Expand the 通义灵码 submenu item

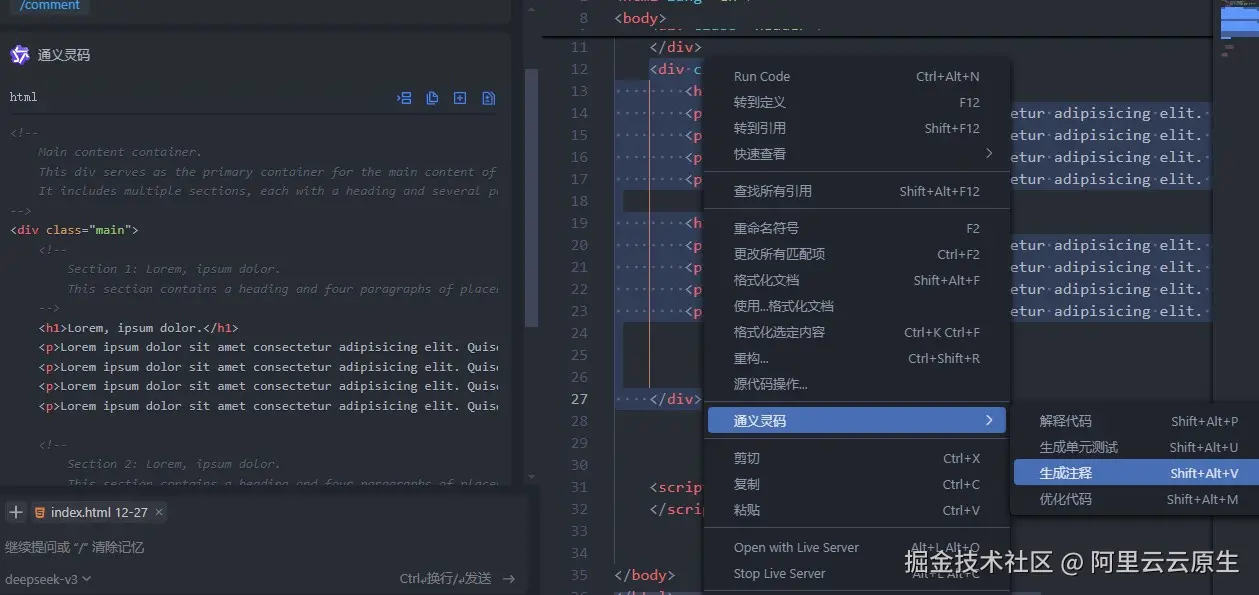tap(857, 421)
